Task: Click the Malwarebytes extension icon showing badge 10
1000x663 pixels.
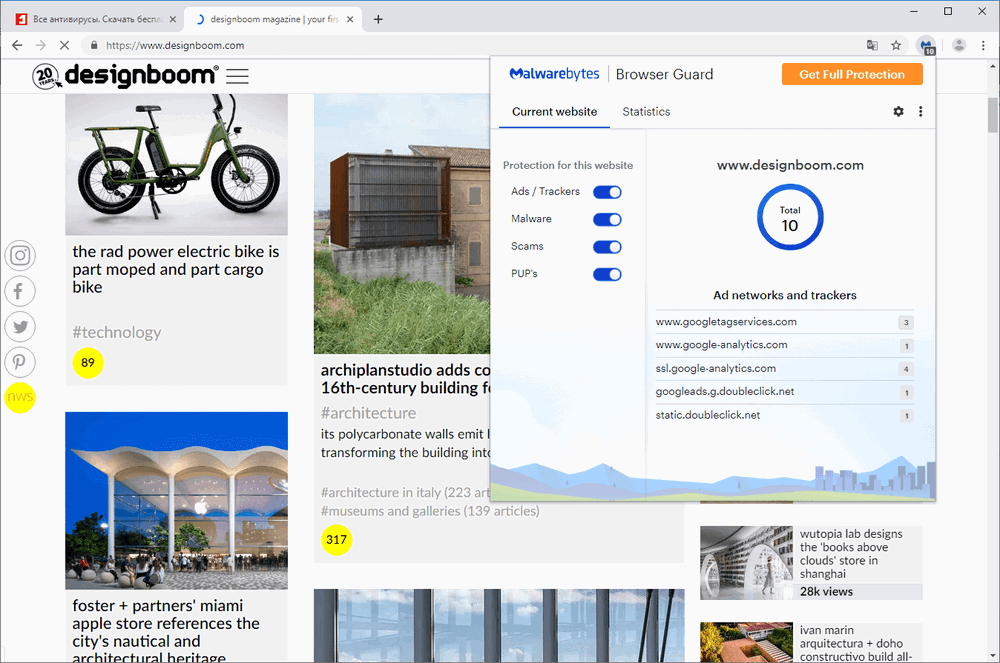Action: pos(926,45)
